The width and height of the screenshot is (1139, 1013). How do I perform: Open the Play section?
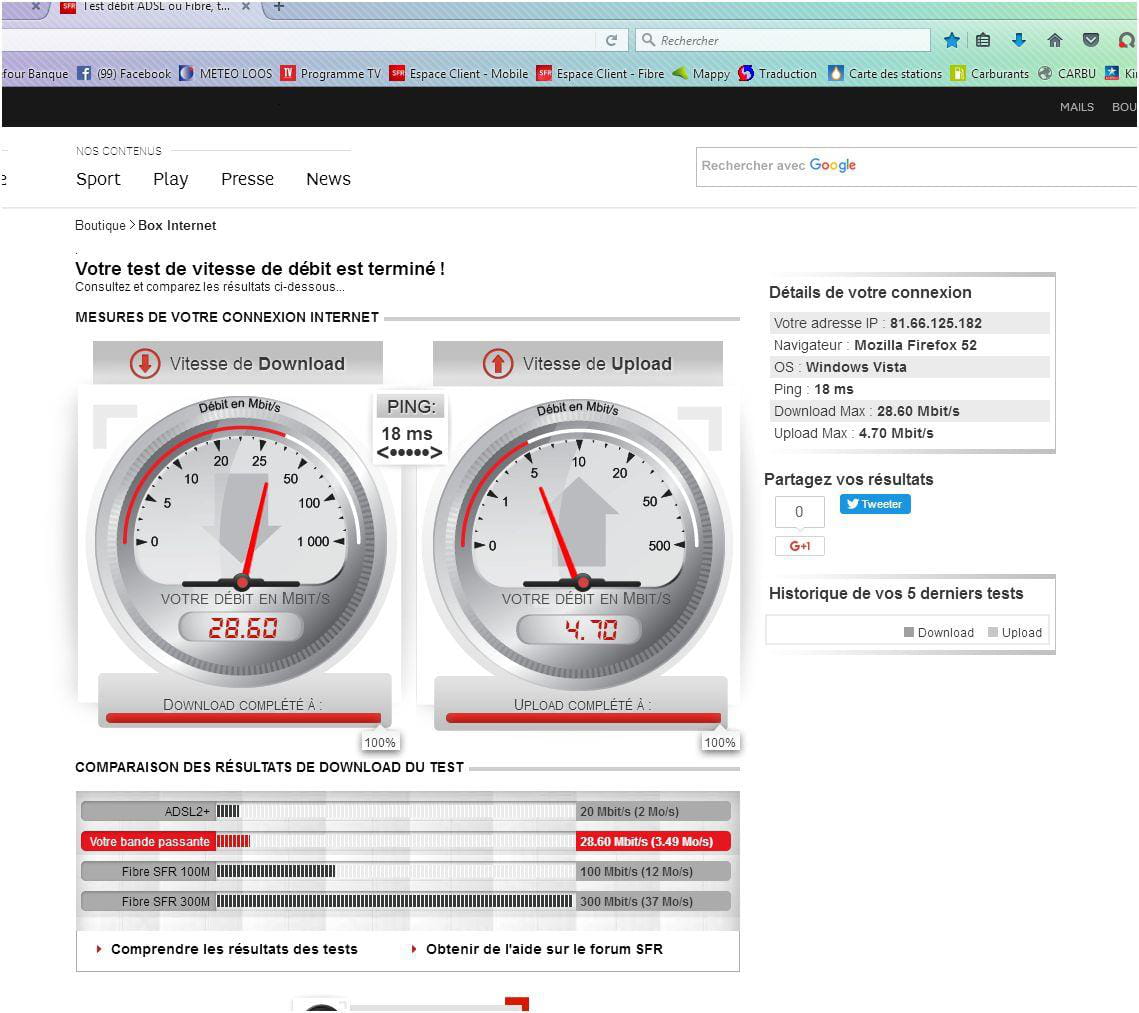point(171,179)
